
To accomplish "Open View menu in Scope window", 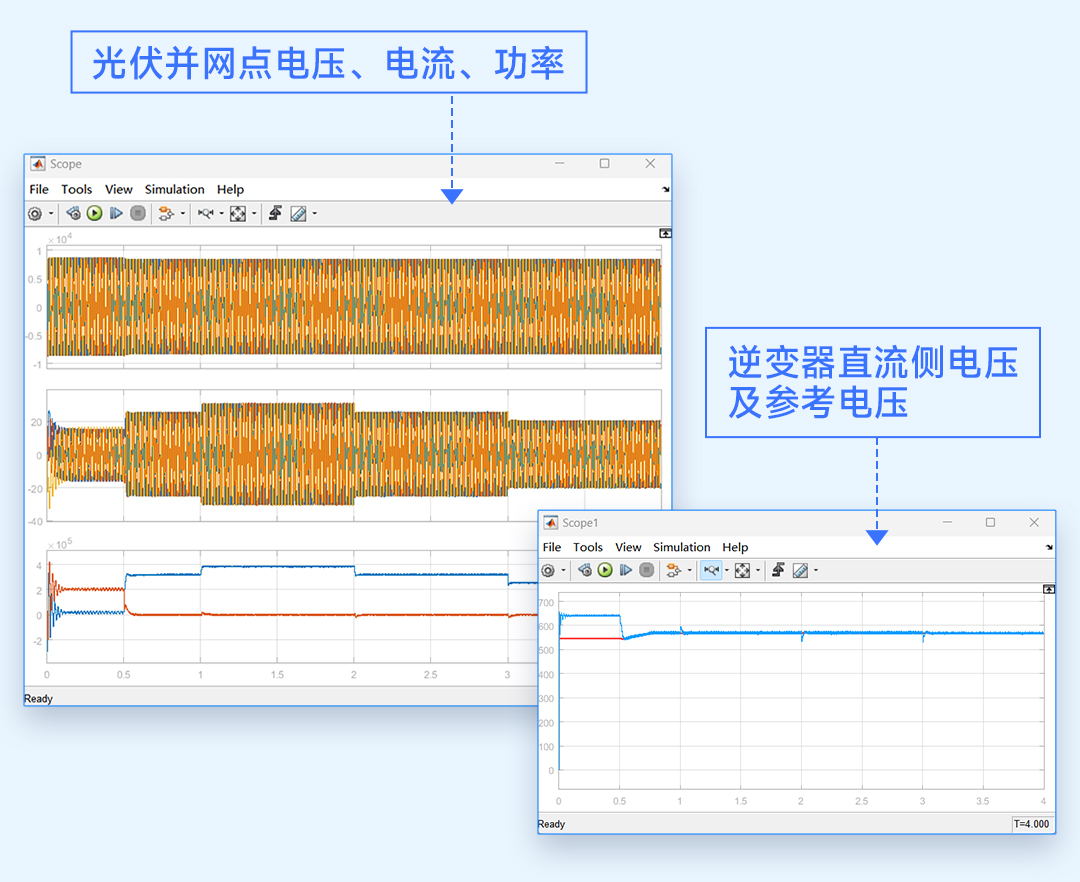I will click(x=118, y=189).
